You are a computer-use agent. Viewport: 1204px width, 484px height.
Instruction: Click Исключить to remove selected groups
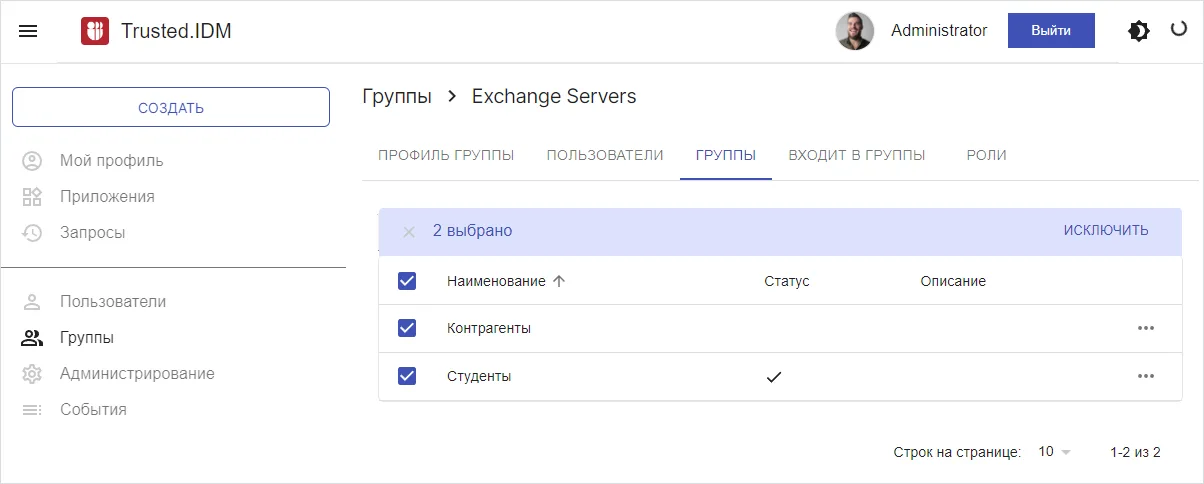pos(1105,231)
